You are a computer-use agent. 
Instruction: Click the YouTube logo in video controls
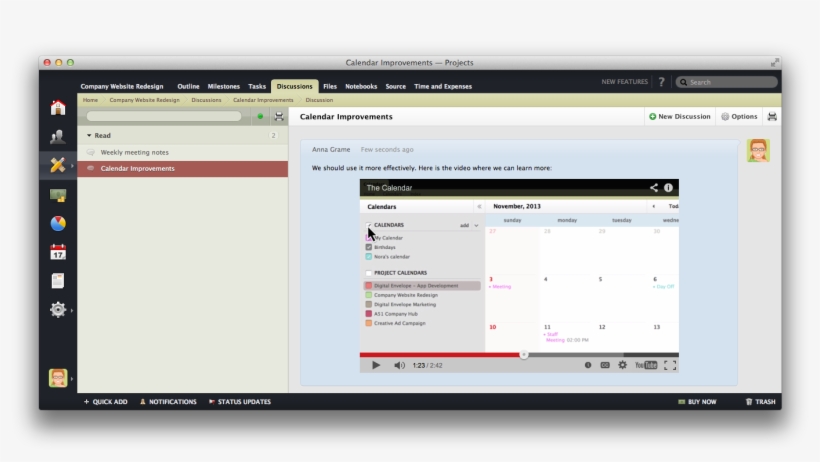click(x=646, y=365)
